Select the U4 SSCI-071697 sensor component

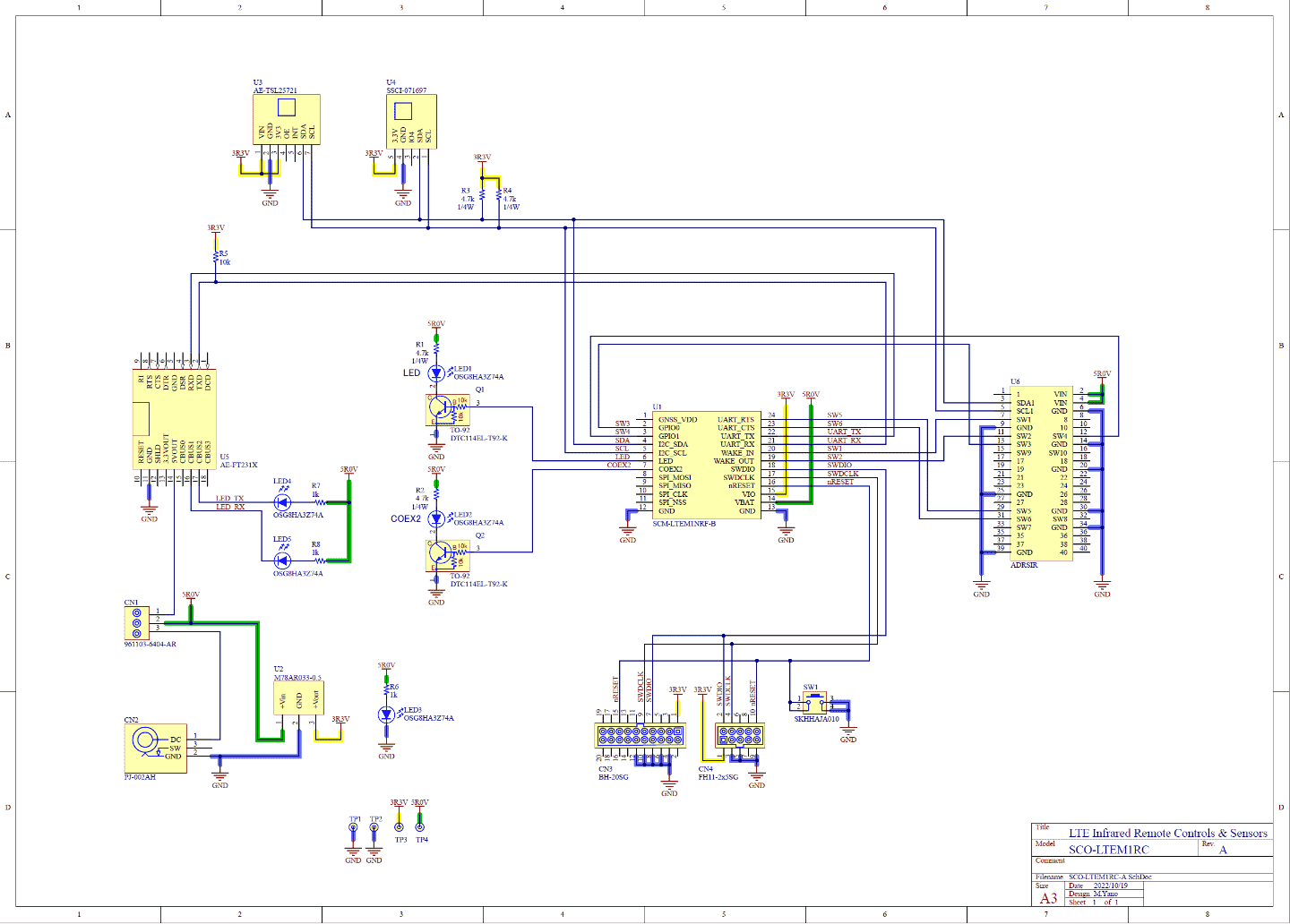411,122
